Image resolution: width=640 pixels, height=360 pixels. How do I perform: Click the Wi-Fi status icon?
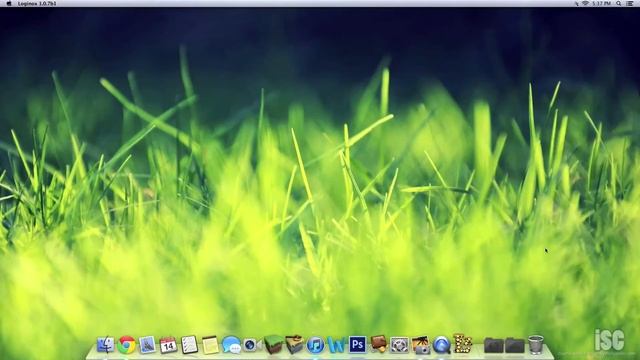coord(585,3)
